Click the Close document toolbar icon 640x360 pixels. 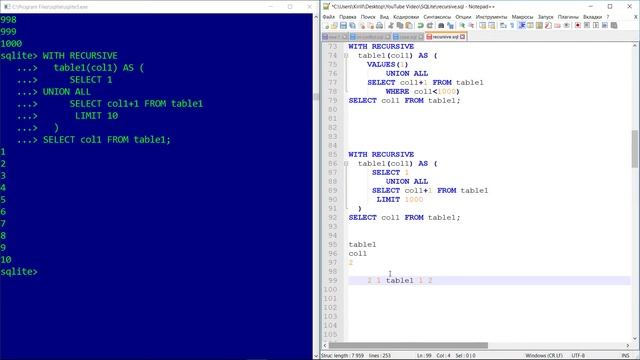(x=362, y=25)
